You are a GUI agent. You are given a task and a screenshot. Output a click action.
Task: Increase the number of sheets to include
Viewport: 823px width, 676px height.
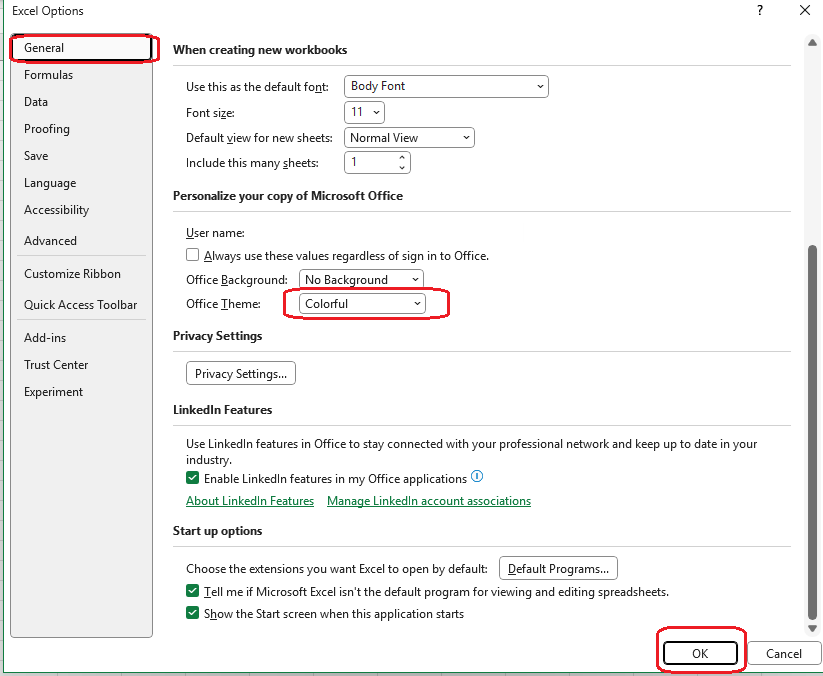pyautogui.click(x=402, y=157)
